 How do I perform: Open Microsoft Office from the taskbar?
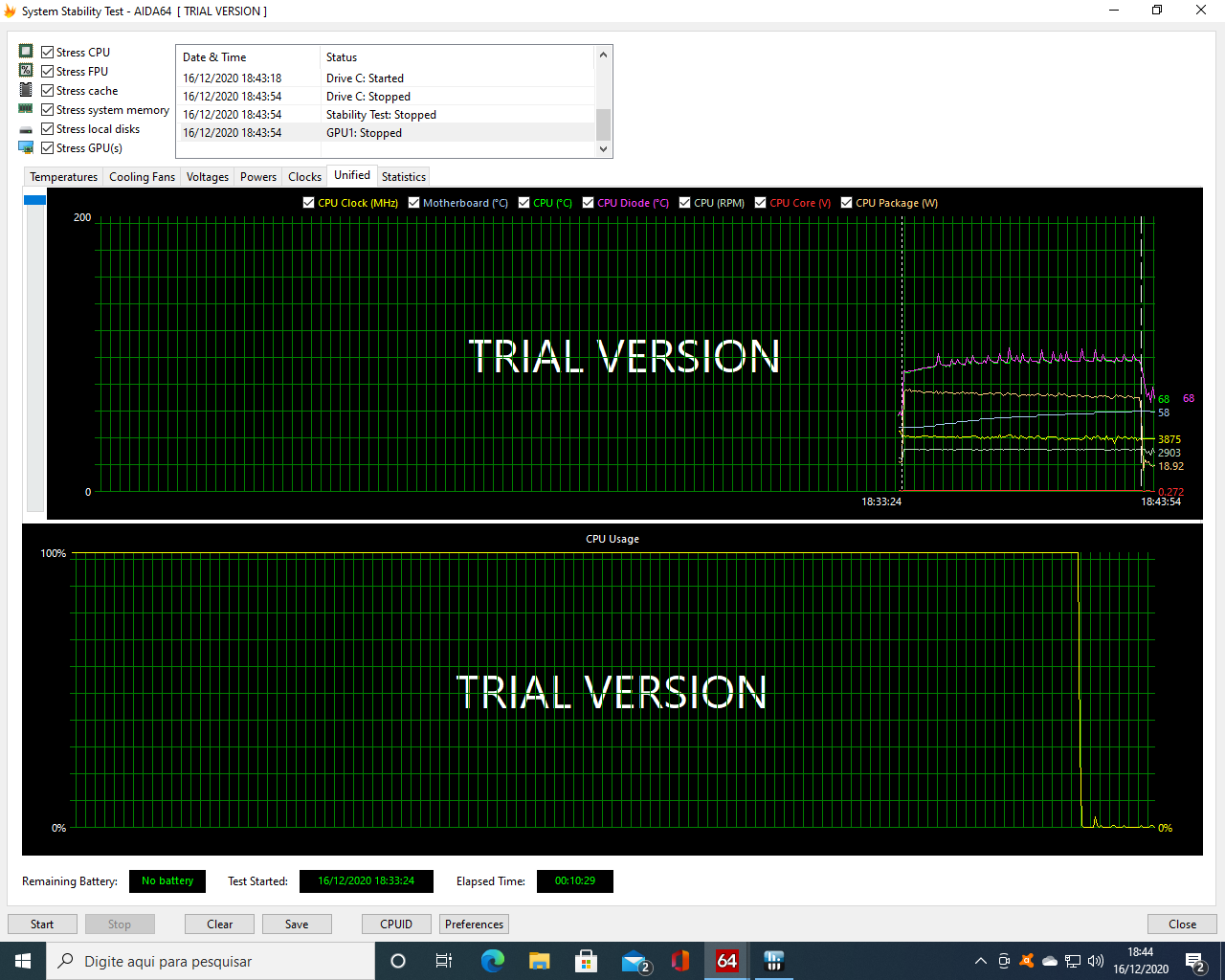pyautogui.click(x=680, y=961)
